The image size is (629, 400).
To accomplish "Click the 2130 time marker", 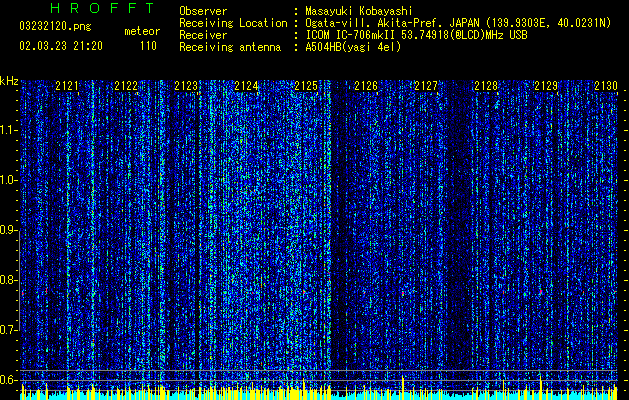I will (606, 86).
